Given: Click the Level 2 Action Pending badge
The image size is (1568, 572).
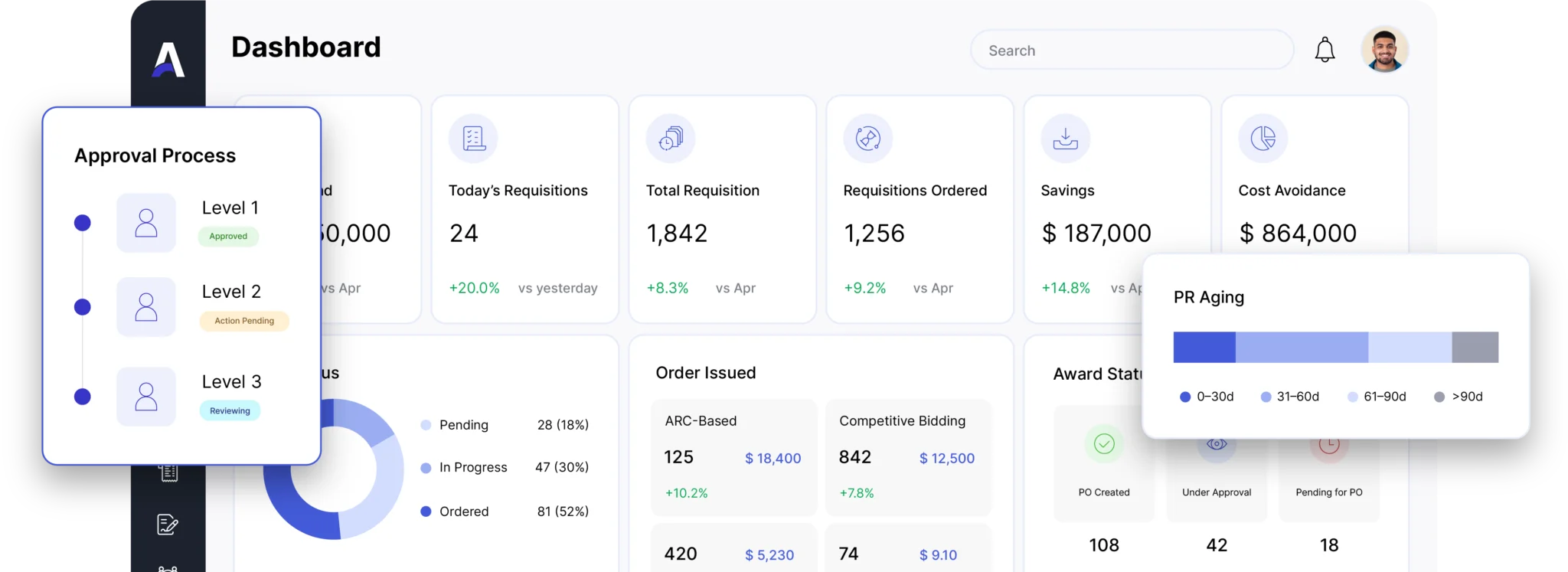Looking at the screenshot, I should pyautogui.click(x=244, y=321).
